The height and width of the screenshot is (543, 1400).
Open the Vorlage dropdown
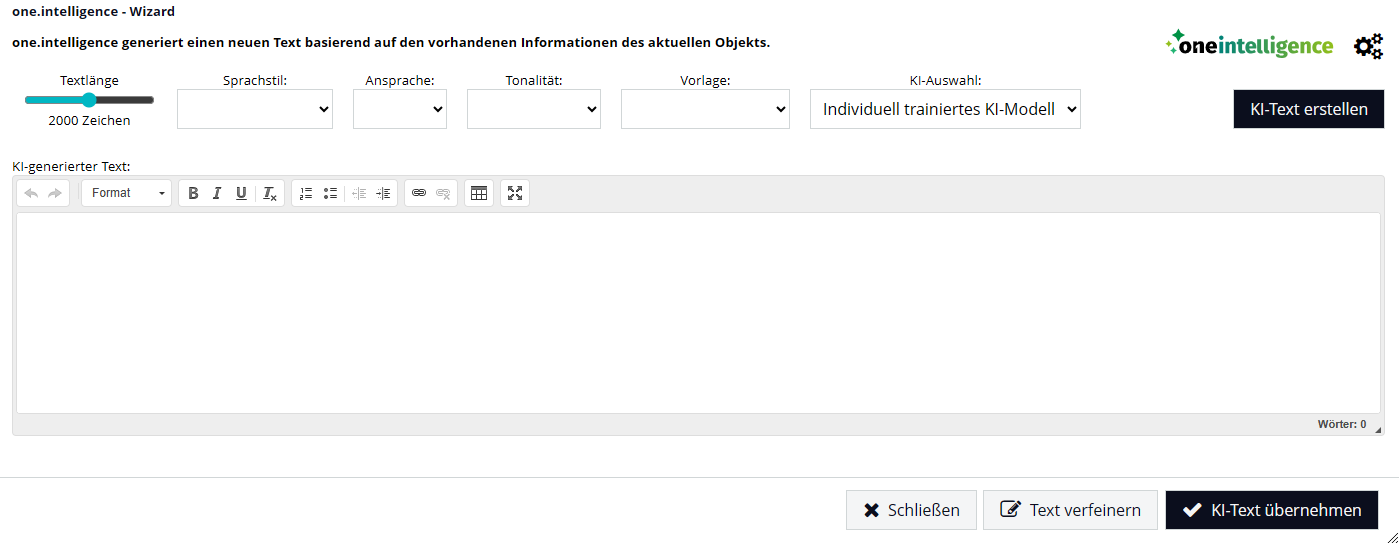705,109
